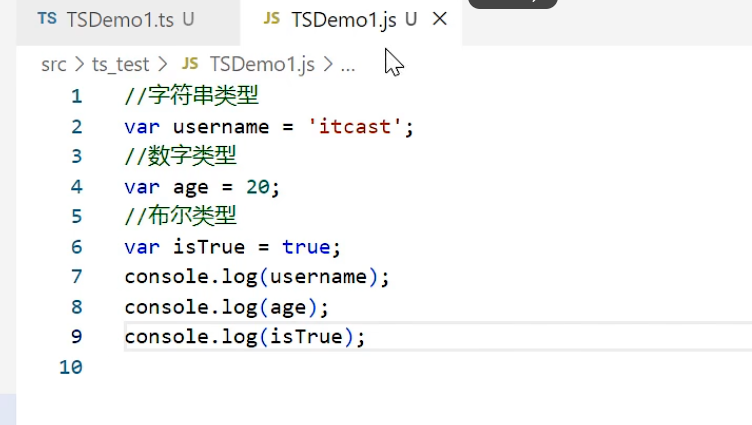Click the U git status on TSDemo1.ts tab
752x425 pixels.
tap(188, 20)
